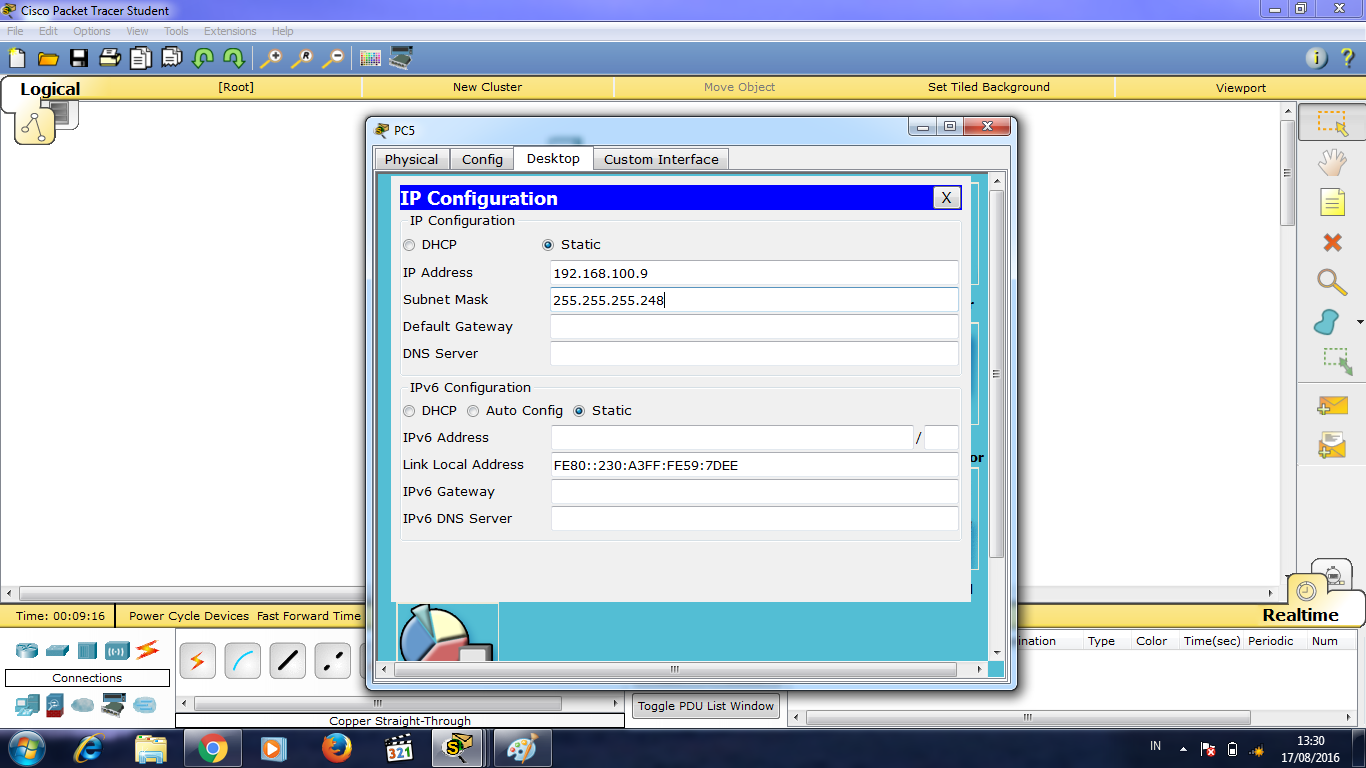
Task: Select the Inspect magnifier tool
Action: tap(1332, 282)
